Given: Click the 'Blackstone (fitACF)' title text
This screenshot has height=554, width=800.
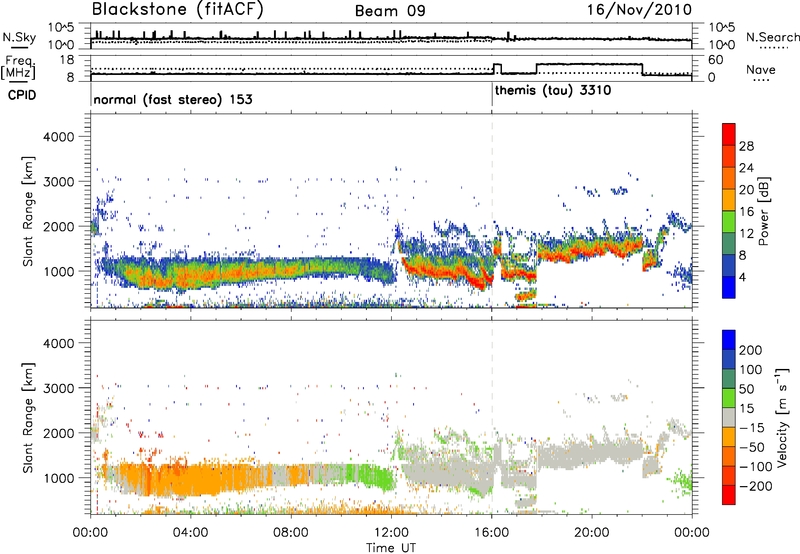Looking at the screenshot, I should [178, 9].
